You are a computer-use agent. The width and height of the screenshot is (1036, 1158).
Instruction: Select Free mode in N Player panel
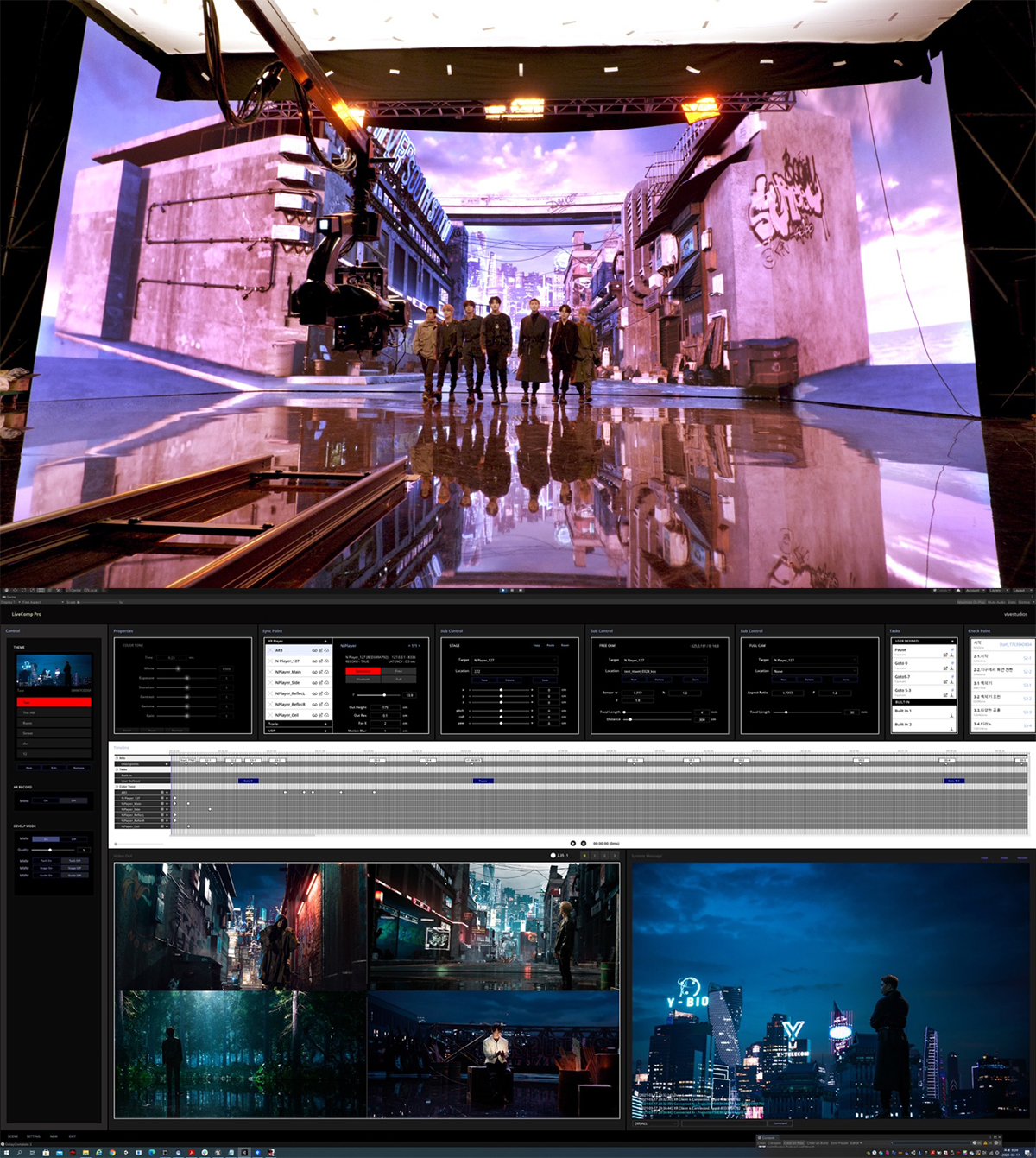pos(399,670)
